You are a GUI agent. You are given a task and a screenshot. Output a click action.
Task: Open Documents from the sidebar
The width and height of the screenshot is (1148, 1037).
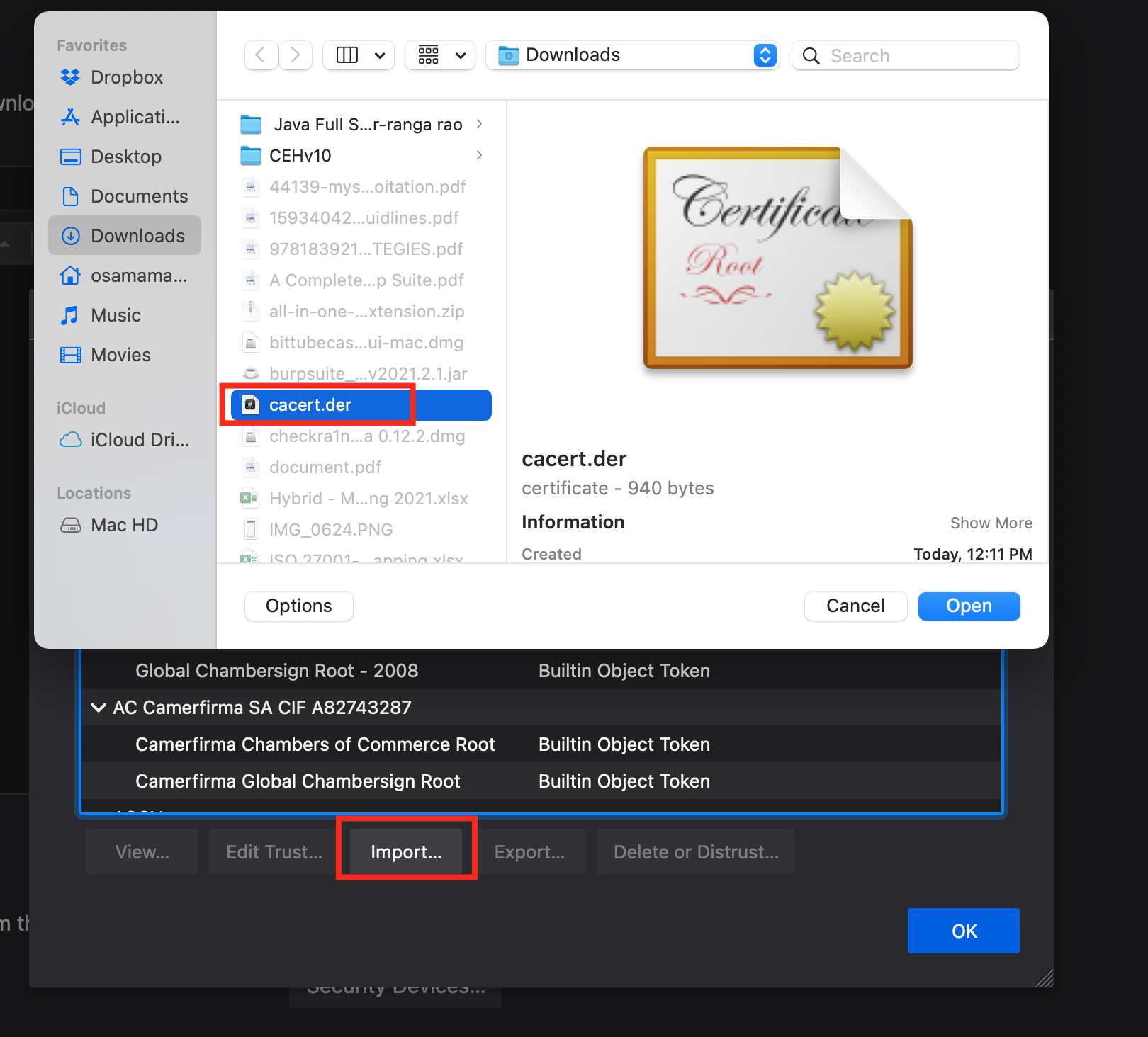click(139, 196)
